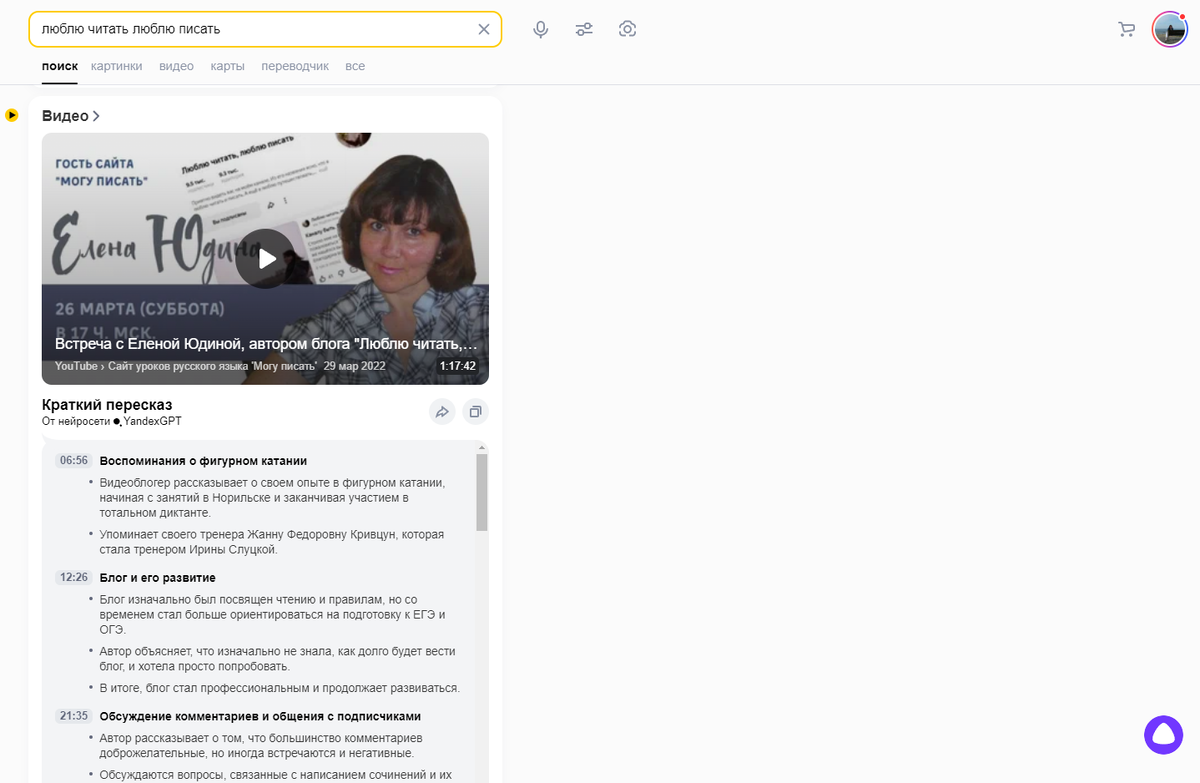Click the '29 мар 2022' date text

[355, 366]
